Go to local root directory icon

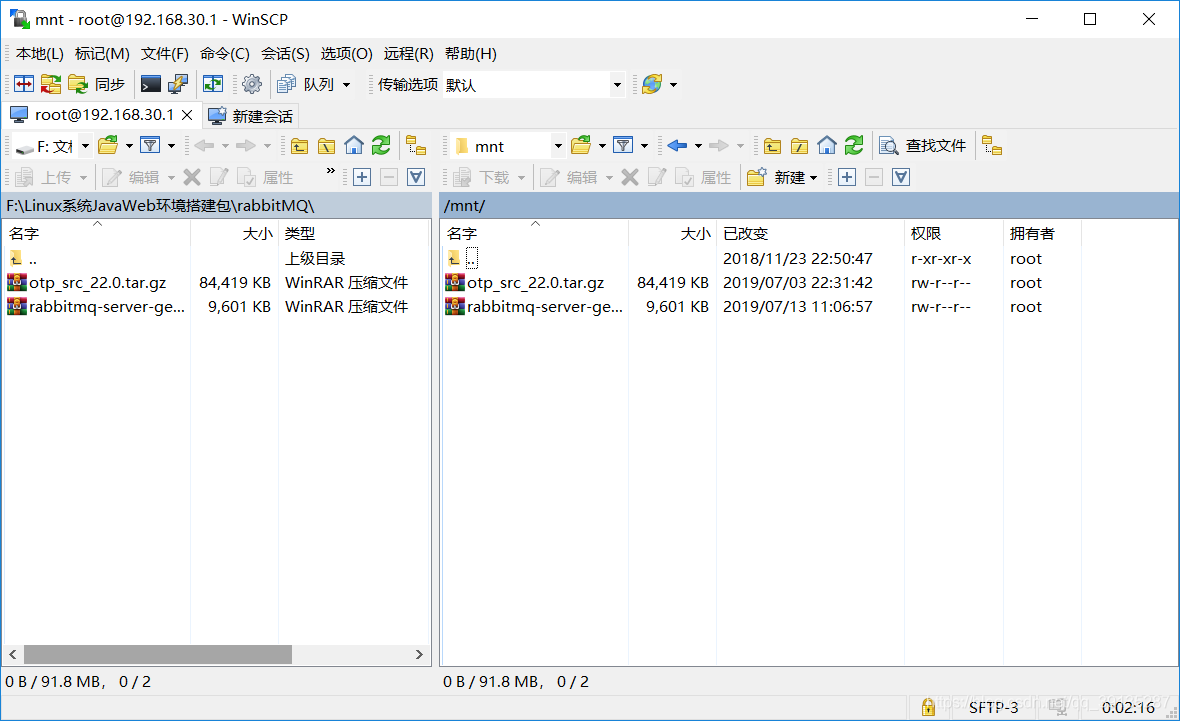pyautogui.click(x=326, y=145)
